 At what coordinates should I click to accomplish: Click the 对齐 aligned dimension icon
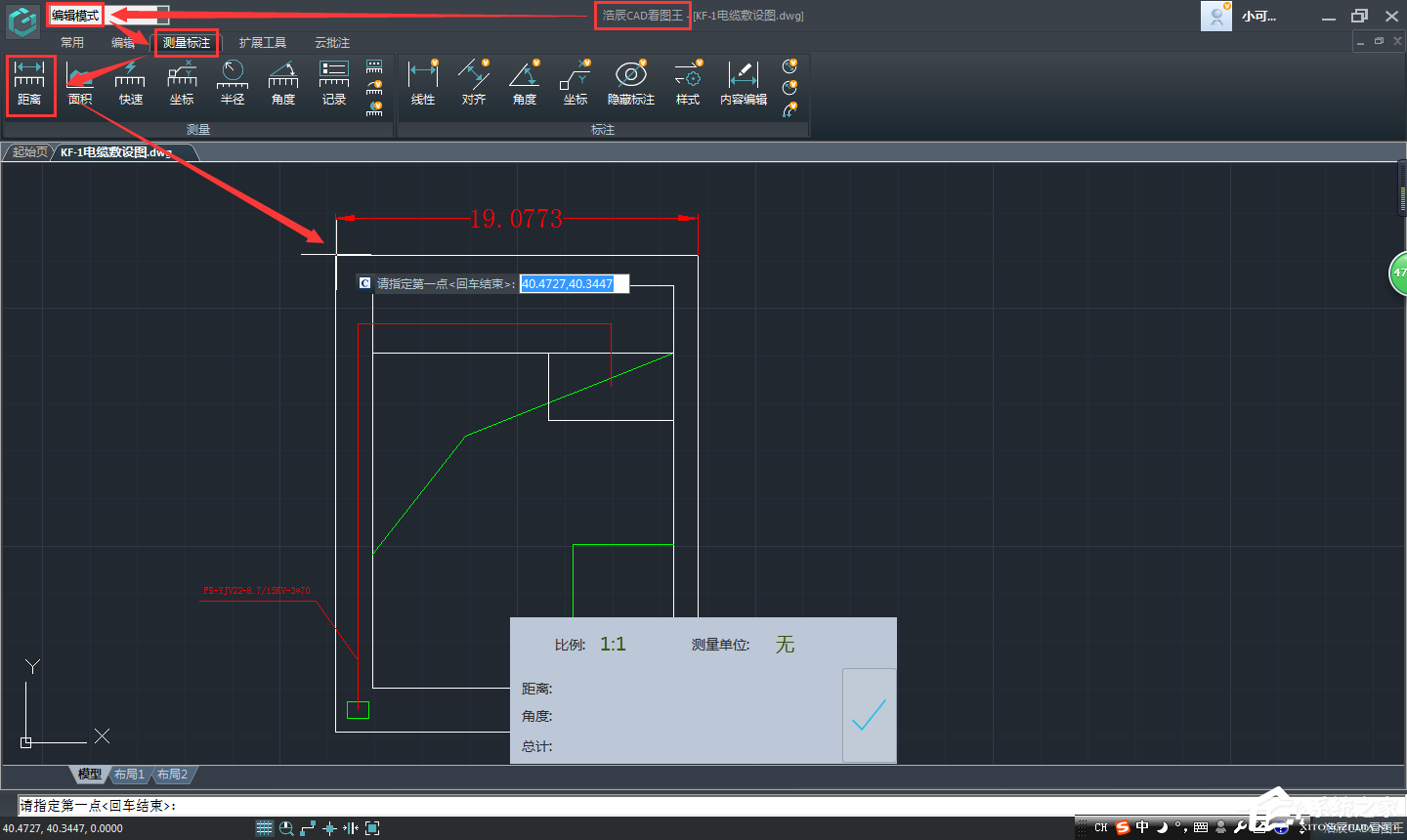tap(474, 83)
